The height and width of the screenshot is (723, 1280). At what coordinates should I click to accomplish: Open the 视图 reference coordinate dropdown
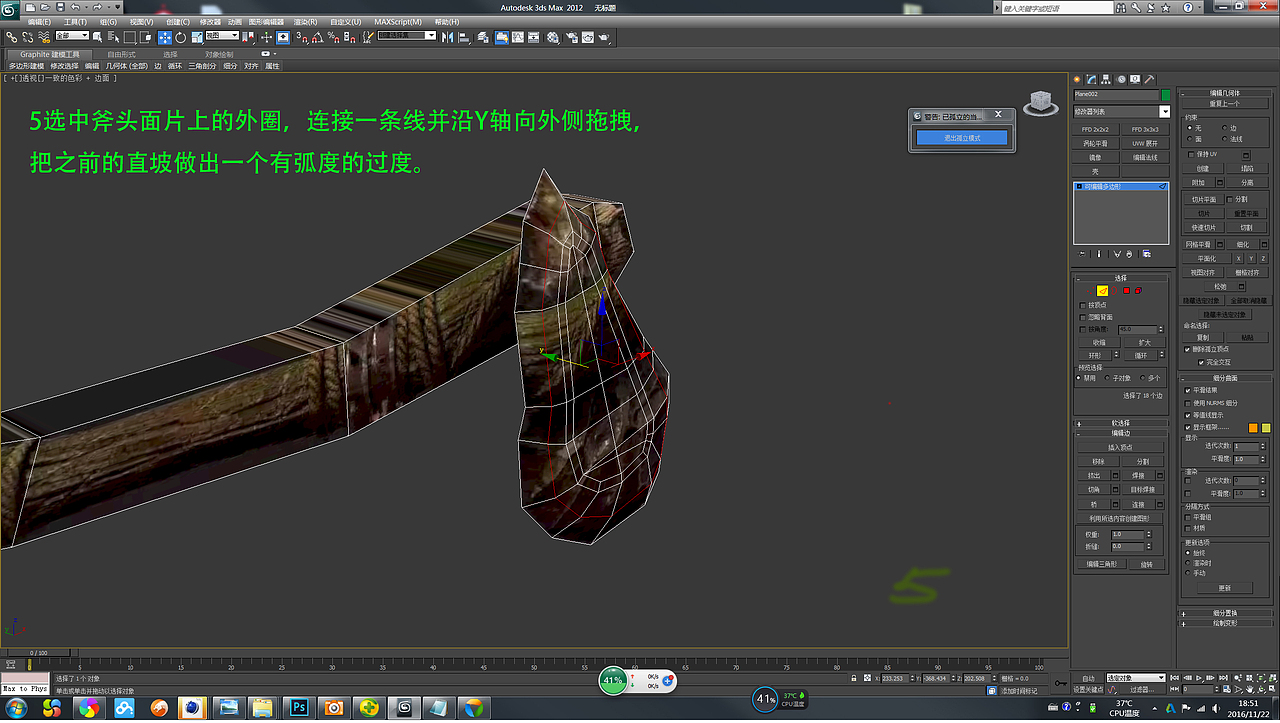(221, 36)
